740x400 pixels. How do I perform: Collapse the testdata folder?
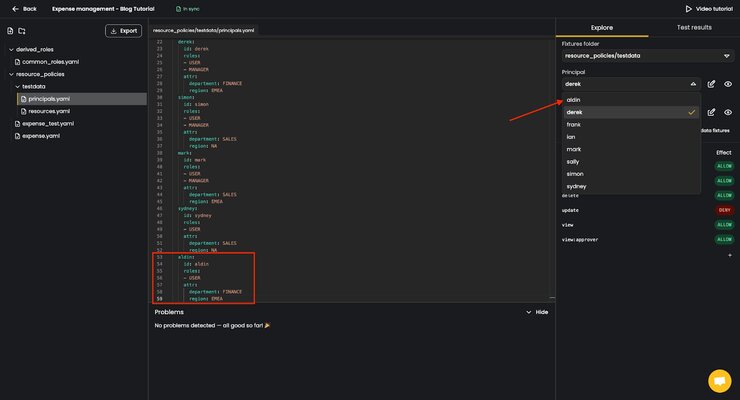click(x=17, y=86)
